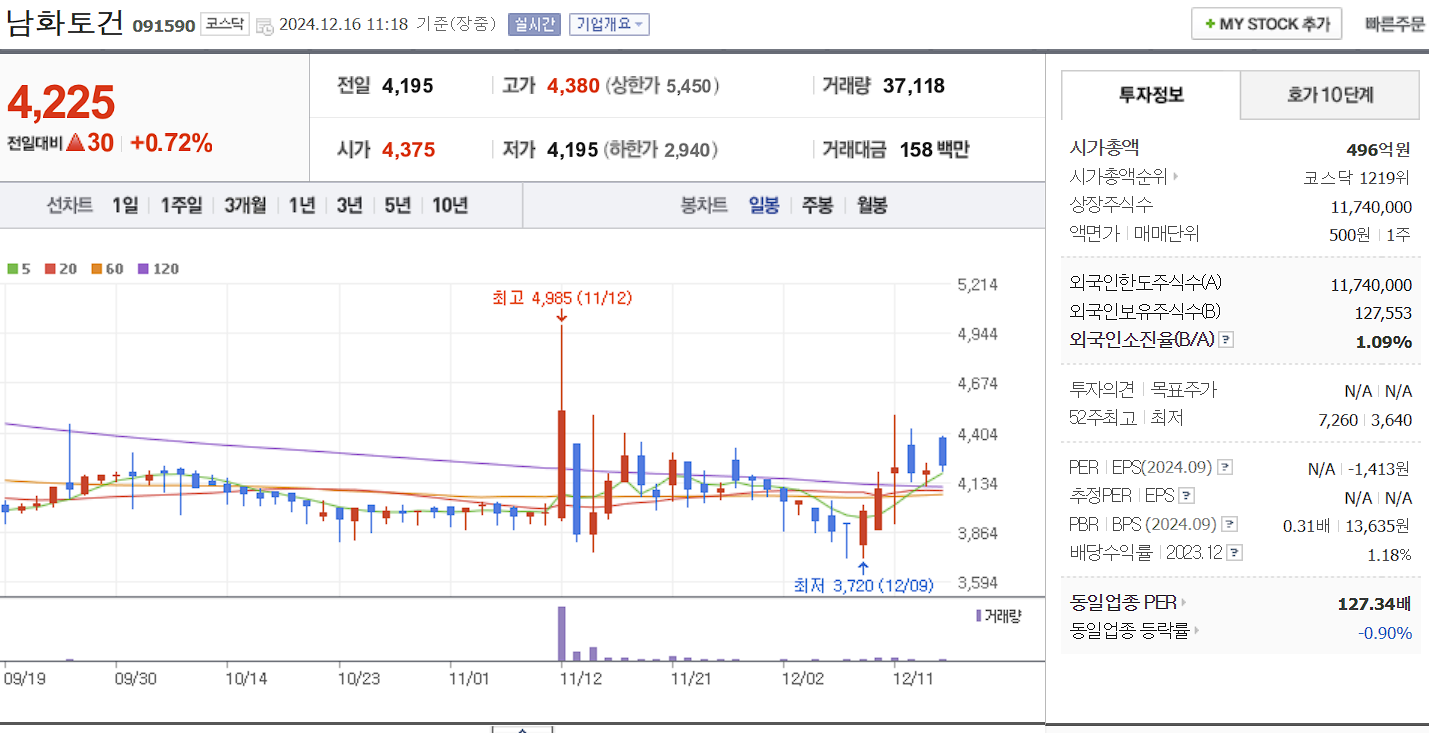This screenshot has width=1429, height=733.
Task: Show 3개월 line chart
Action: point(245,205)
